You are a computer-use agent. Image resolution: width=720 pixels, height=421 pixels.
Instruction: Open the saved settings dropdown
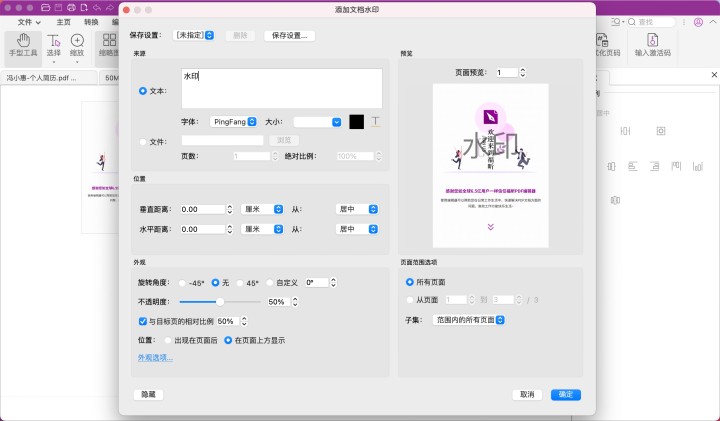tap(195, 35)
